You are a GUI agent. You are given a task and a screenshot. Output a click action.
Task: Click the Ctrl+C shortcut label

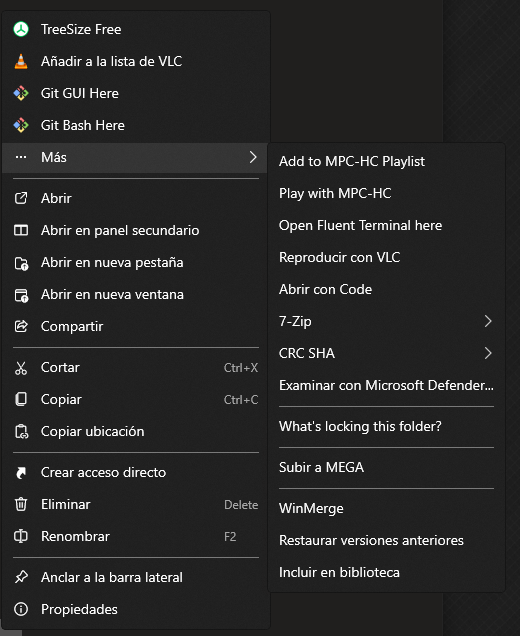point(241,400)
